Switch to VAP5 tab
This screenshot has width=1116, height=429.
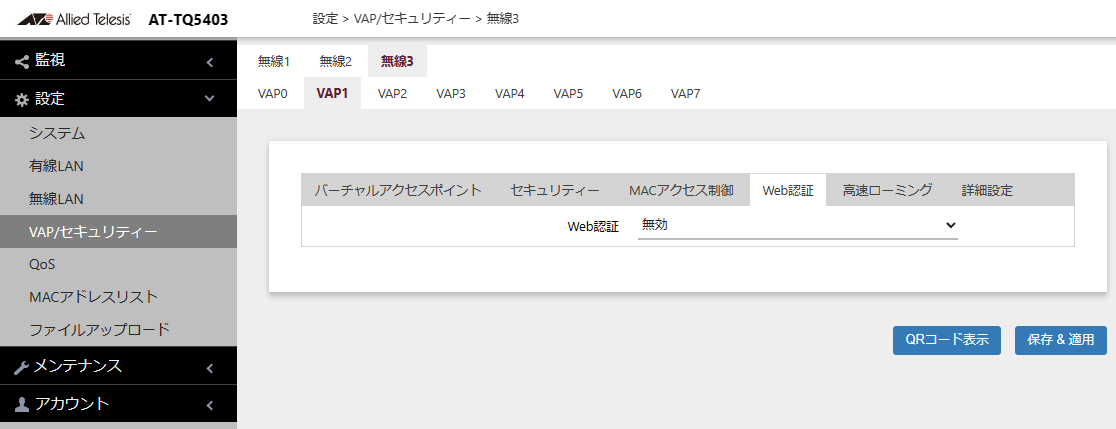[568, 93]
